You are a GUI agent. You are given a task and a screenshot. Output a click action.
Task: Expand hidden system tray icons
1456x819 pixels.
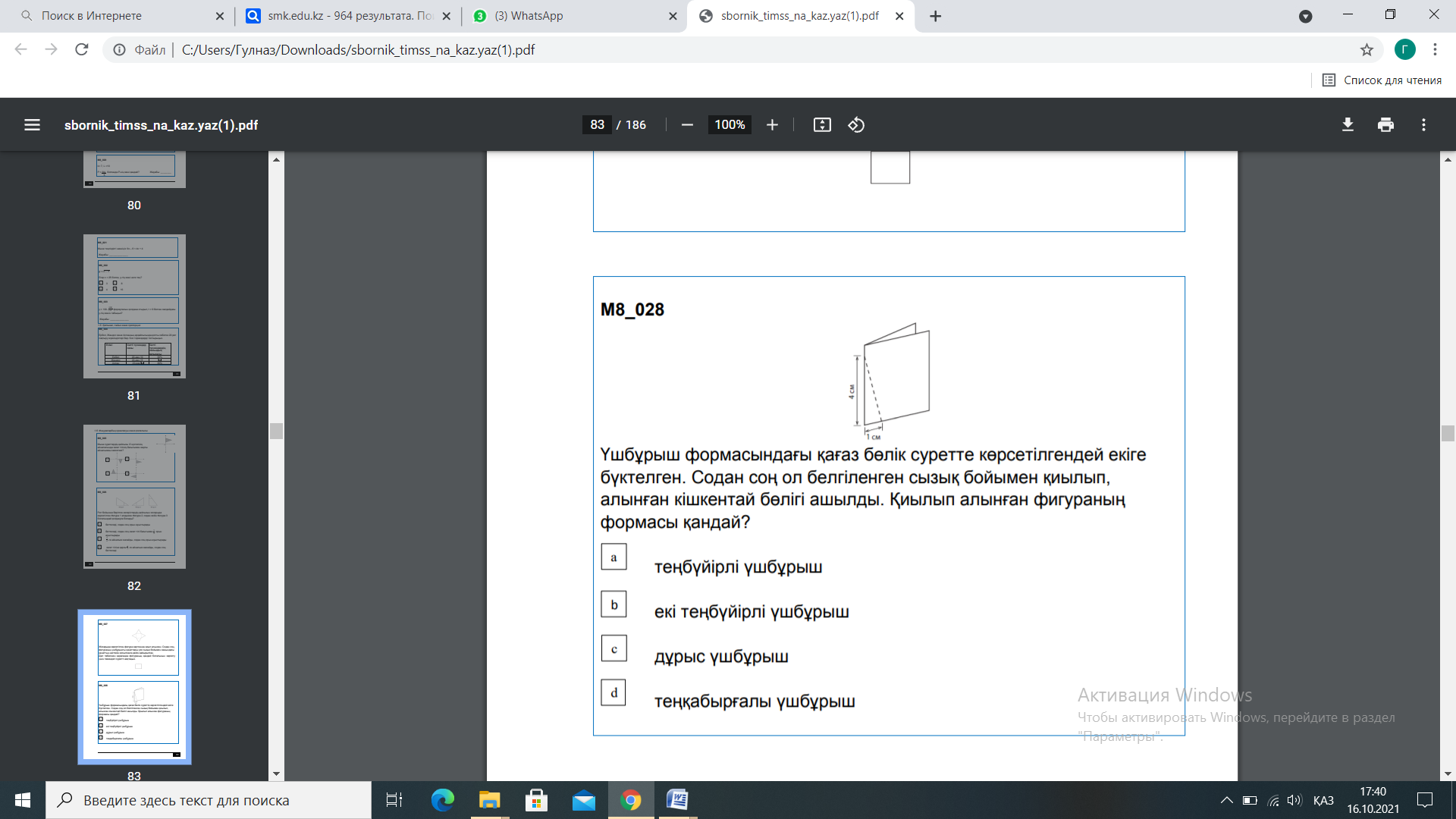click(1226, 800)
